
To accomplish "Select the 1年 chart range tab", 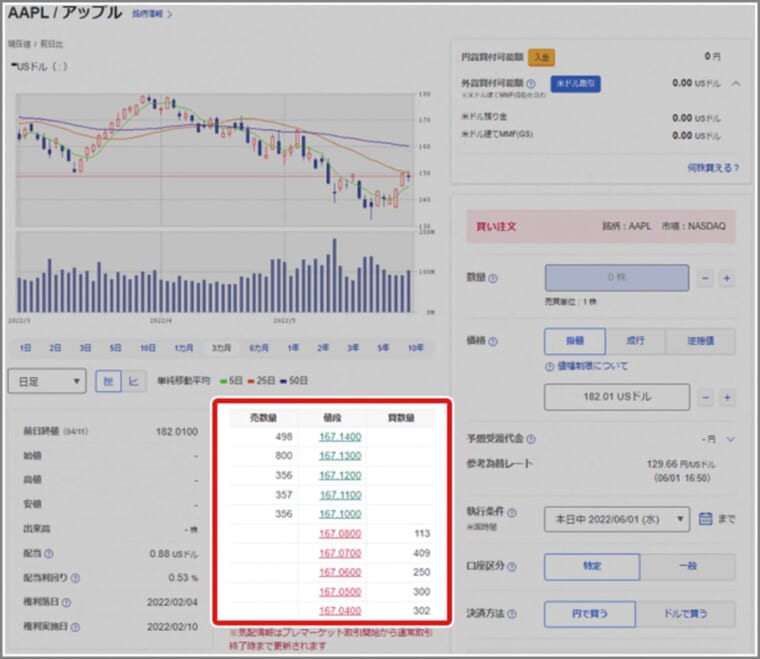I will [293, 348].
